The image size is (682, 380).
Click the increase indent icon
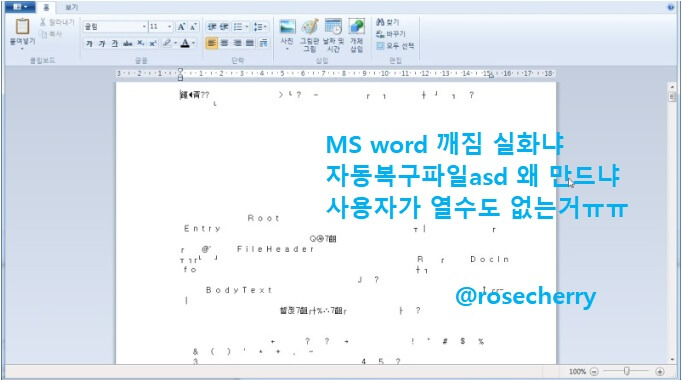(224, 27)
